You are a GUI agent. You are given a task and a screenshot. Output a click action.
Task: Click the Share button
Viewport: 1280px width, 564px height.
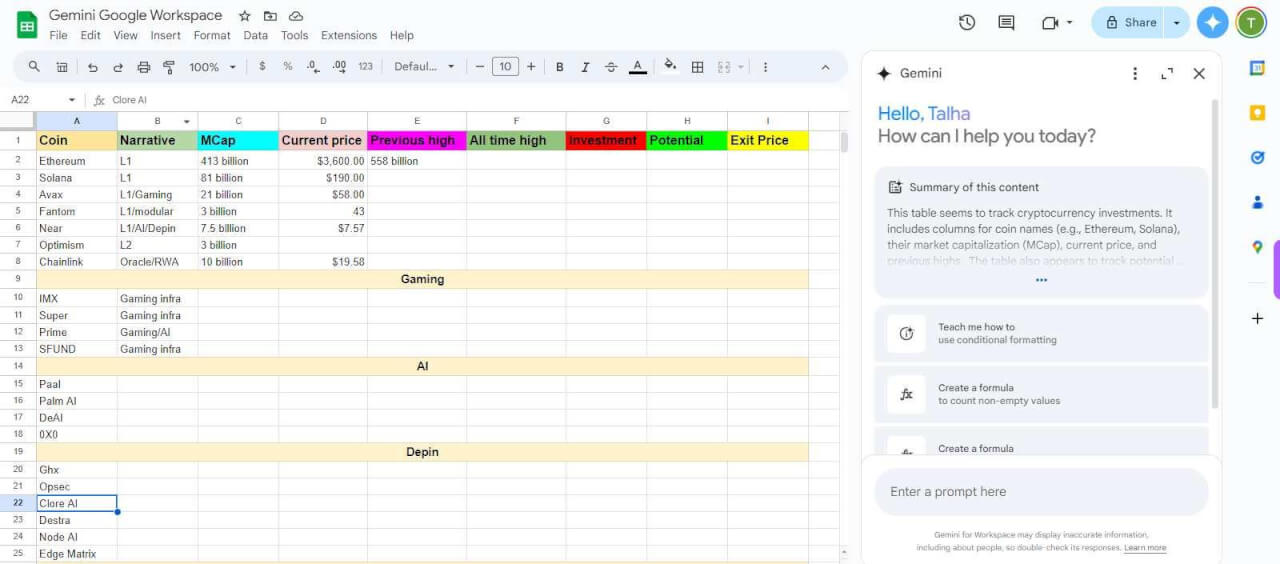tap(1130, 22)
